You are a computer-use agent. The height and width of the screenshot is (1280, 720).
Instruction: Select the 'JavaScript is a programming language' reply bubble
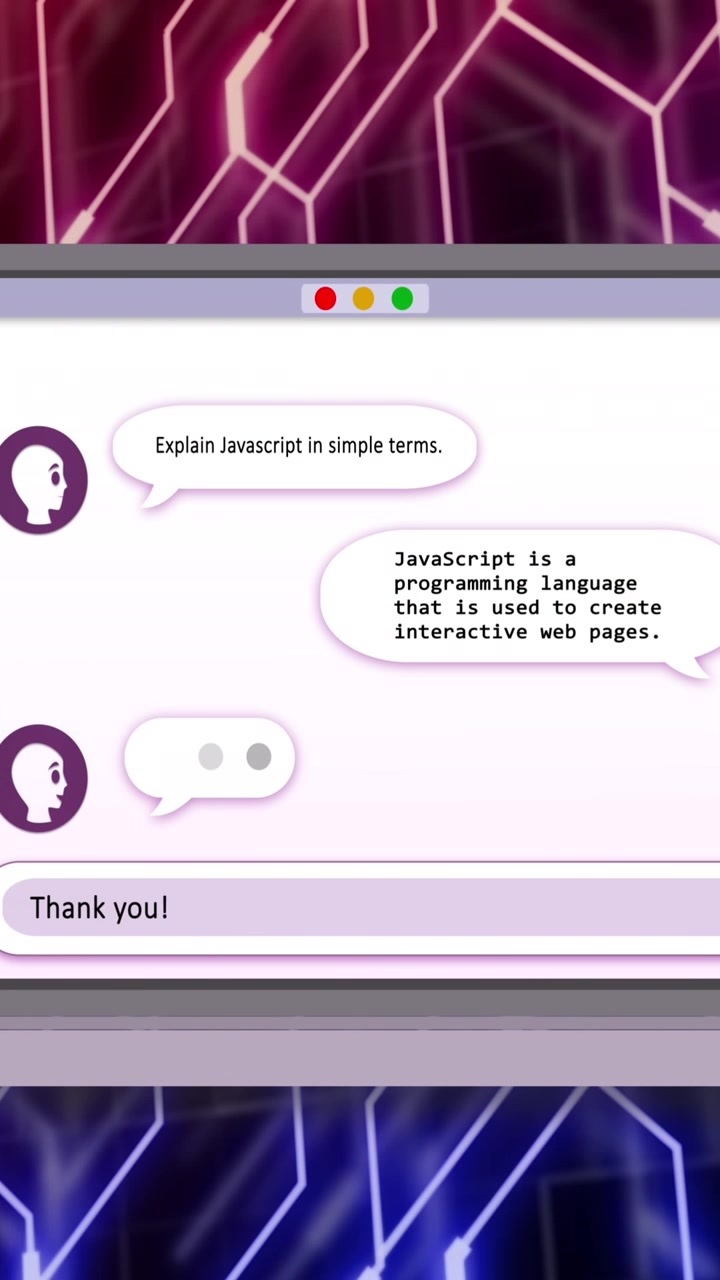520,600
